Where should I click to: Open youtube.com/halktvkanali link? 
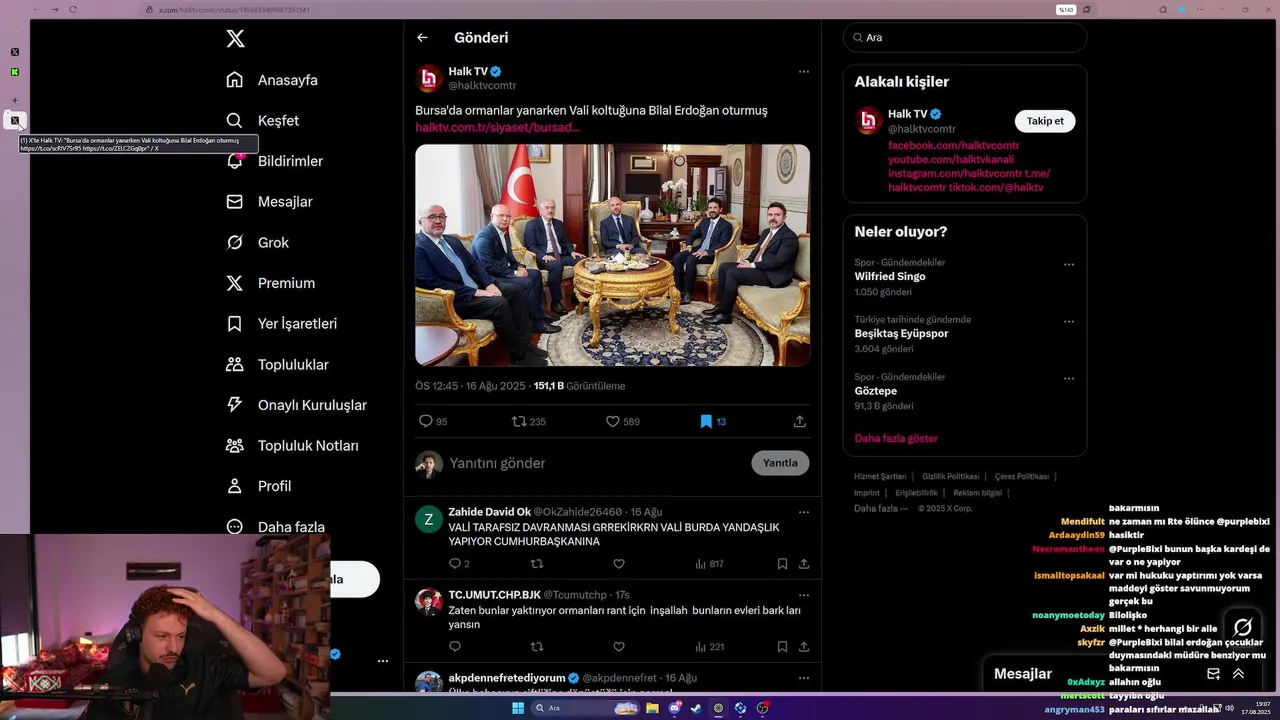click(x=951, y=160)
